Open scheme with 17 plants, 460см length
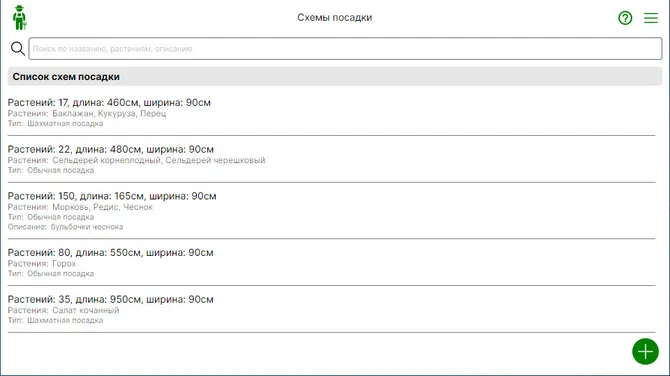Screen dimensions: 670x376 click(x=331, y=112)
